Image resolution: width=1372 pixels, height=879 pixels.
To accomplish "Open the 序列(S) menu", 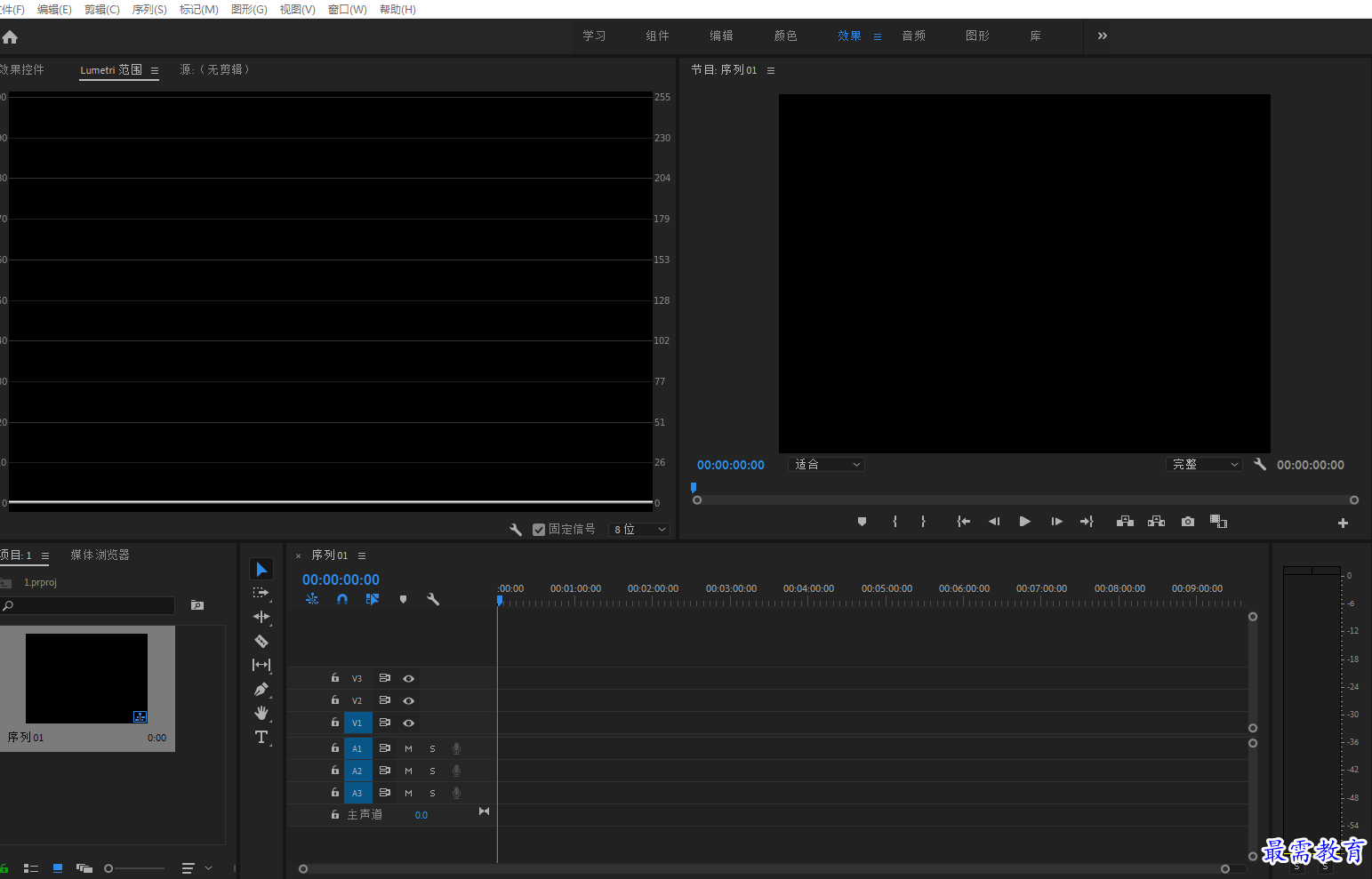I will [149, 9].
